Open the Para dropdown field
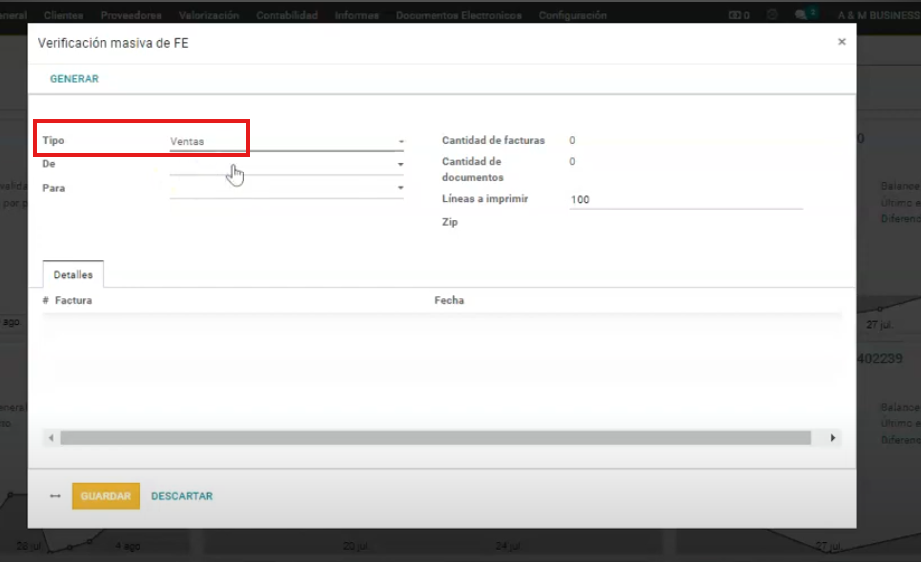This screenshot has height=562, width=921. pyautogui.click(x=286, y=188)
